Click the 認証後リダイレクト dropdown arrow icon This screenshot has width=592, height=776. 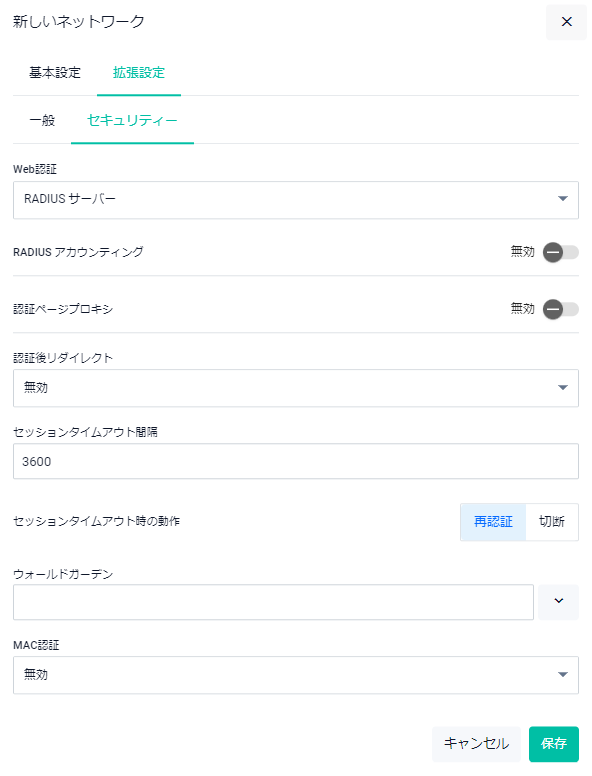coord(562,387)
